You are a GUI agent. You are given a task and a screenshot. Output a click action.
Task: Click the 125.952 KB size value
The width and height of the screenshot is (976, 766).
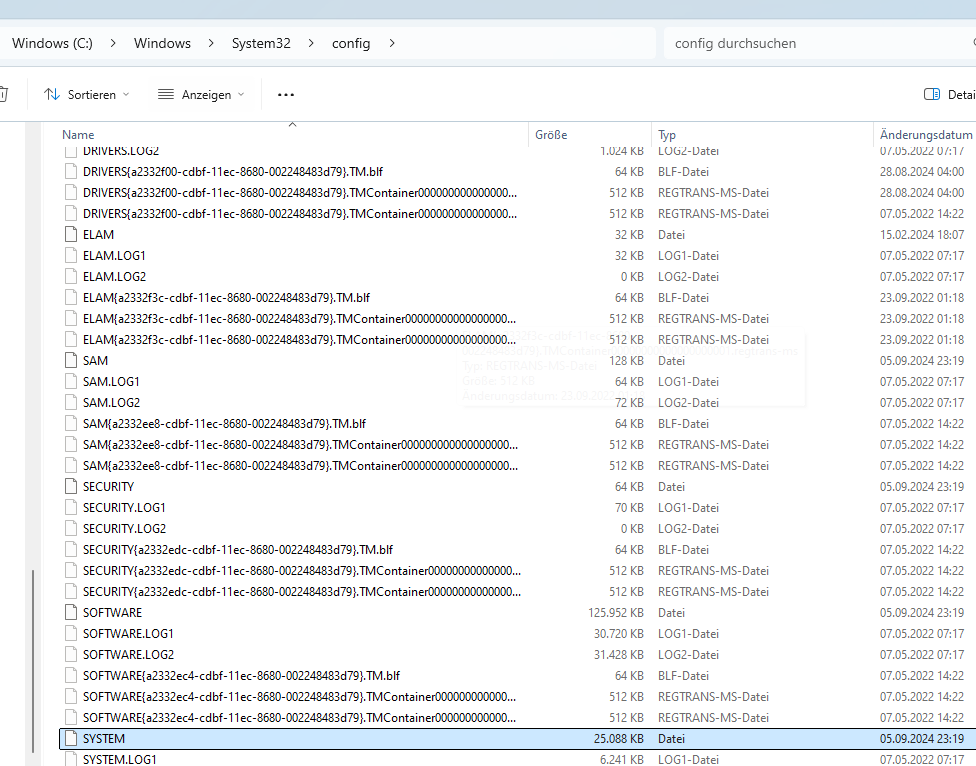616,612
